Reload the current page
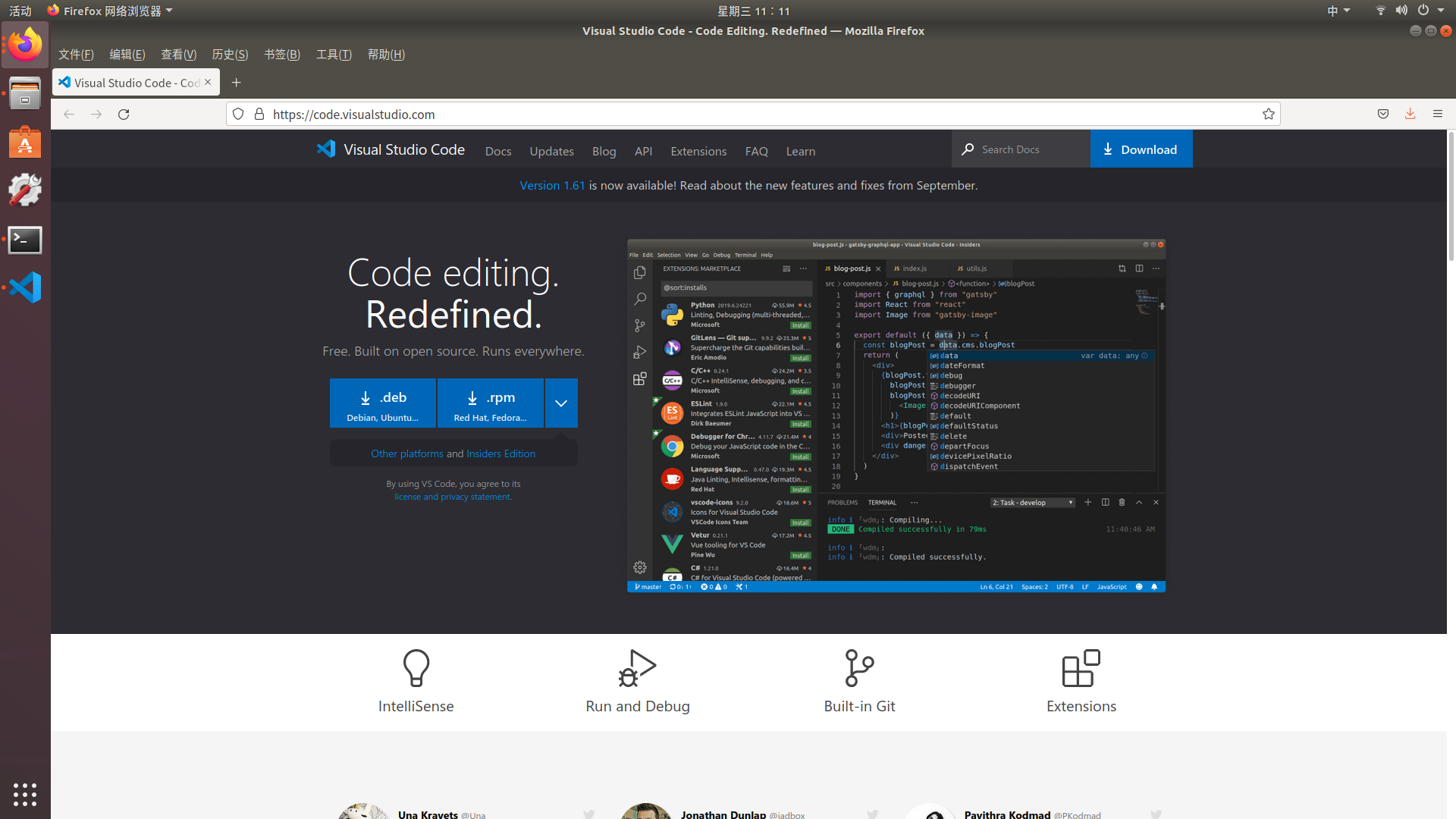 tap(124, 114)
